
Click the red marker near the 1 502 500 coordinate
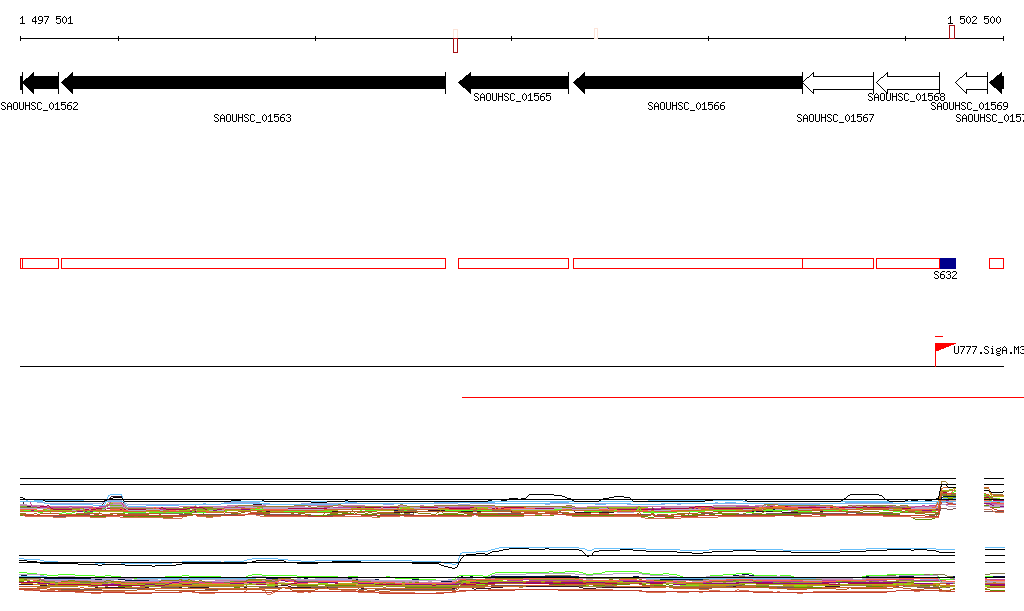[x=952, y=32]
